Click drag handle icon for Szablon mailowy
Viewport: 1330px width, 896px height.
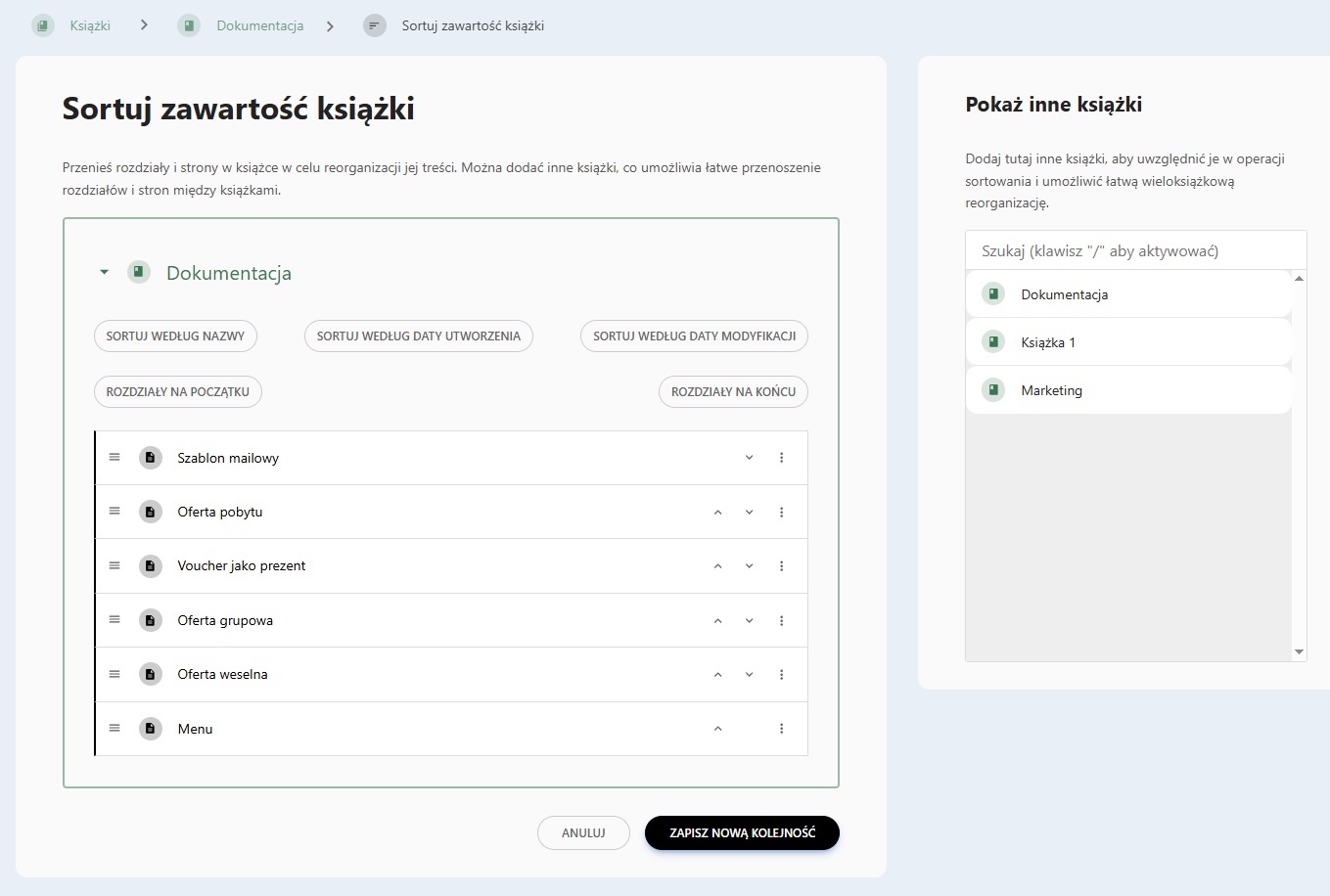coord(115,458)
